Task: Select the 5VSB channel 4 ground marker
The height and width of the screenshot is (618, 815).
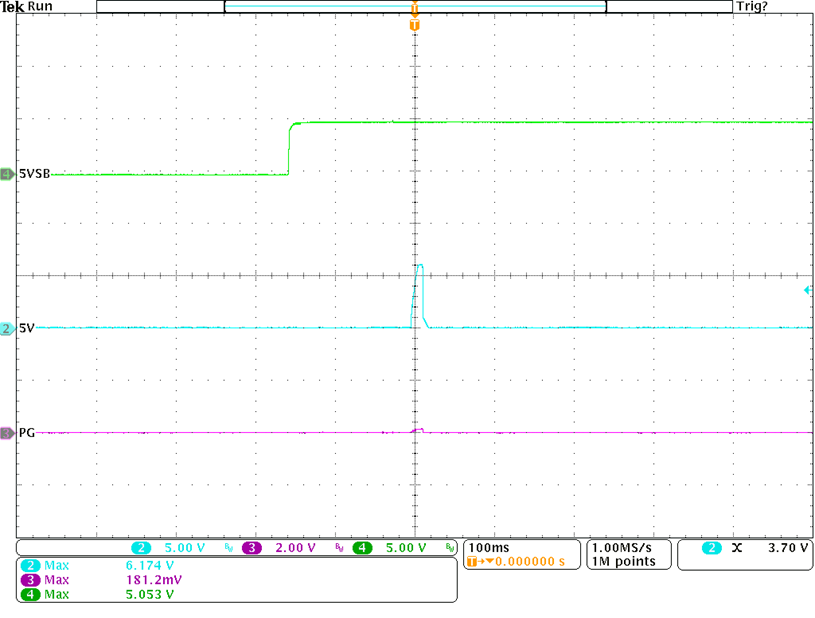Action: (x=8, y=174)
